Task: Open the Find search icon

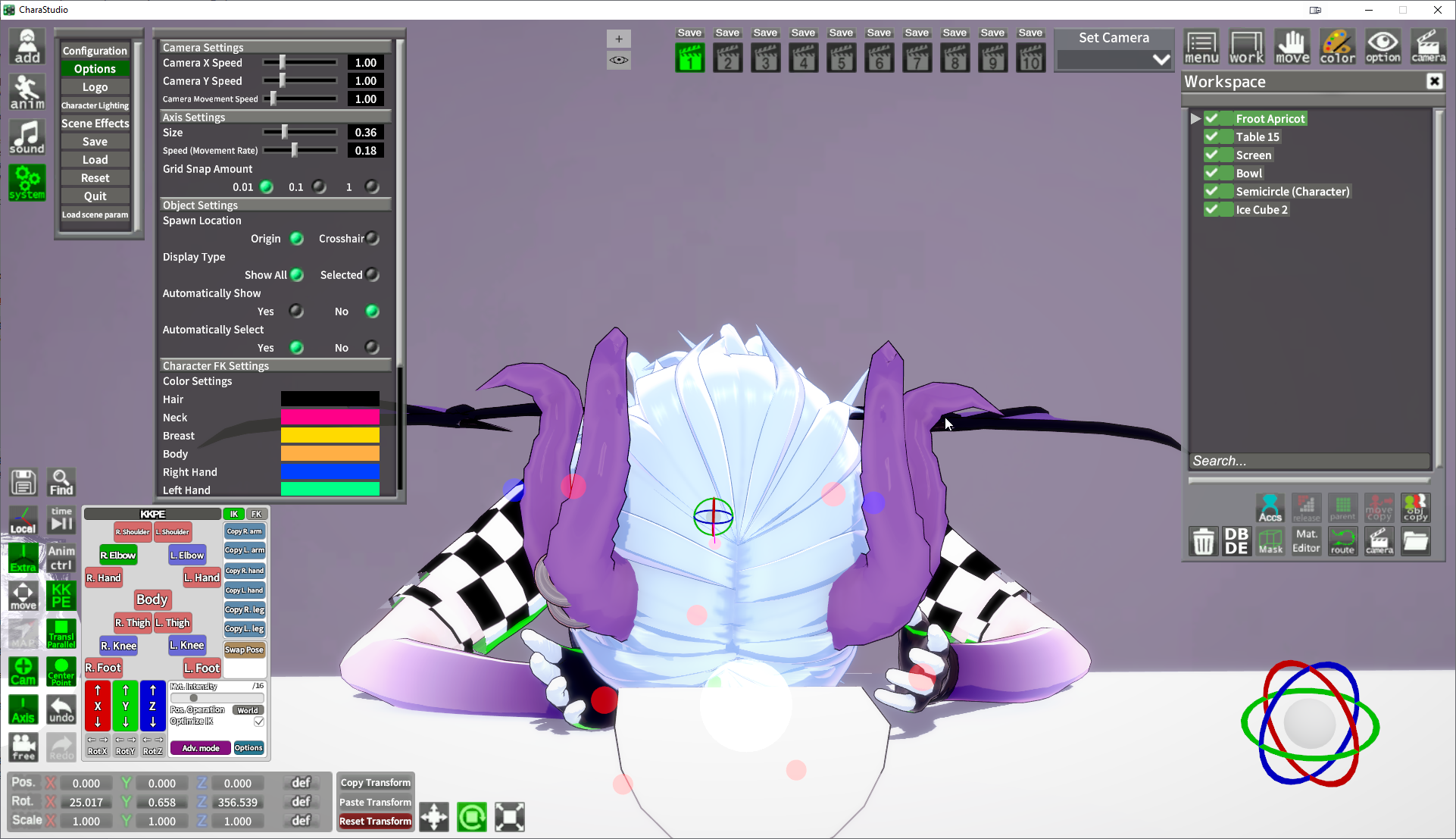Action: (x=61, y=482)
